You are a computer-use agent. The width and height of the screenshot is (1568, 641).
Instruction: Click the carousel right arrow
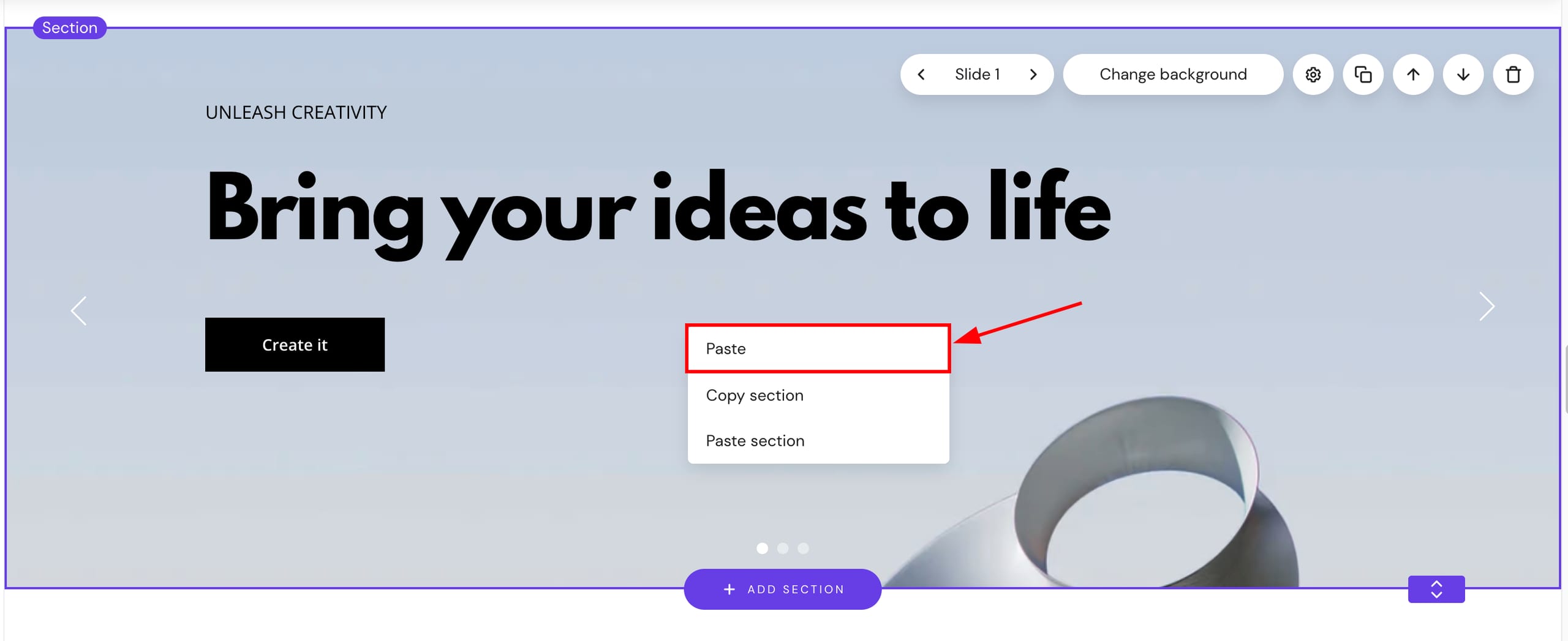1487,306
